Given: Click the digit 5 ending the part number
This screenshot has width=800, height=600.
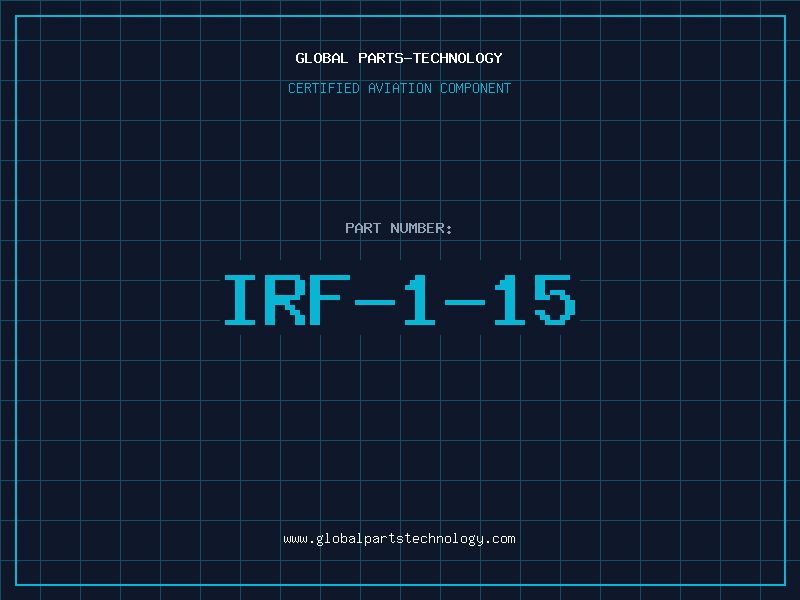Looking at the screenshot, I should click(x=556, y=300).
